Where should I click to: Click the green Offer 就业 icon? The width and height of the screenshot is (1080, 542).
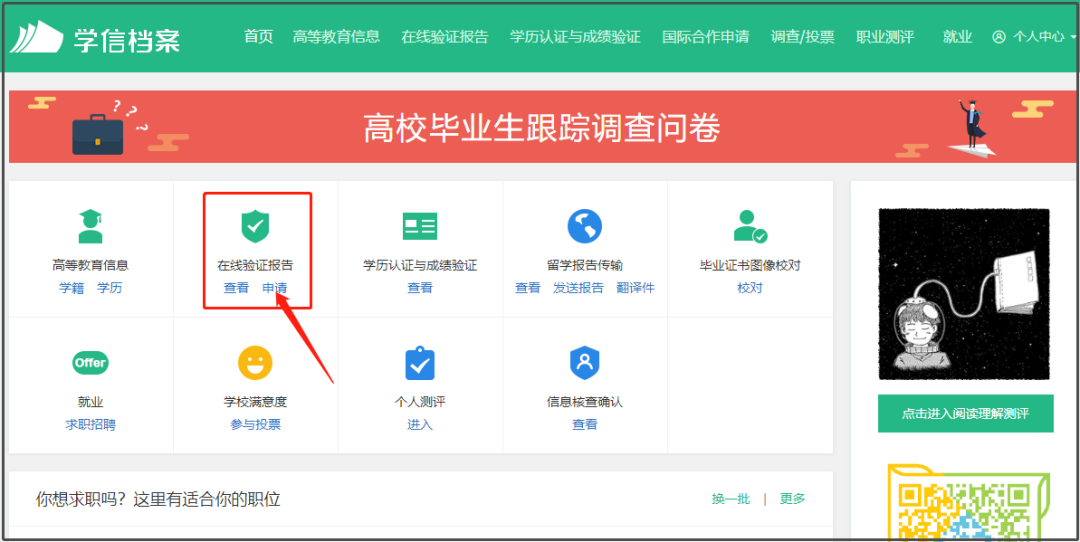coord(90,363)
